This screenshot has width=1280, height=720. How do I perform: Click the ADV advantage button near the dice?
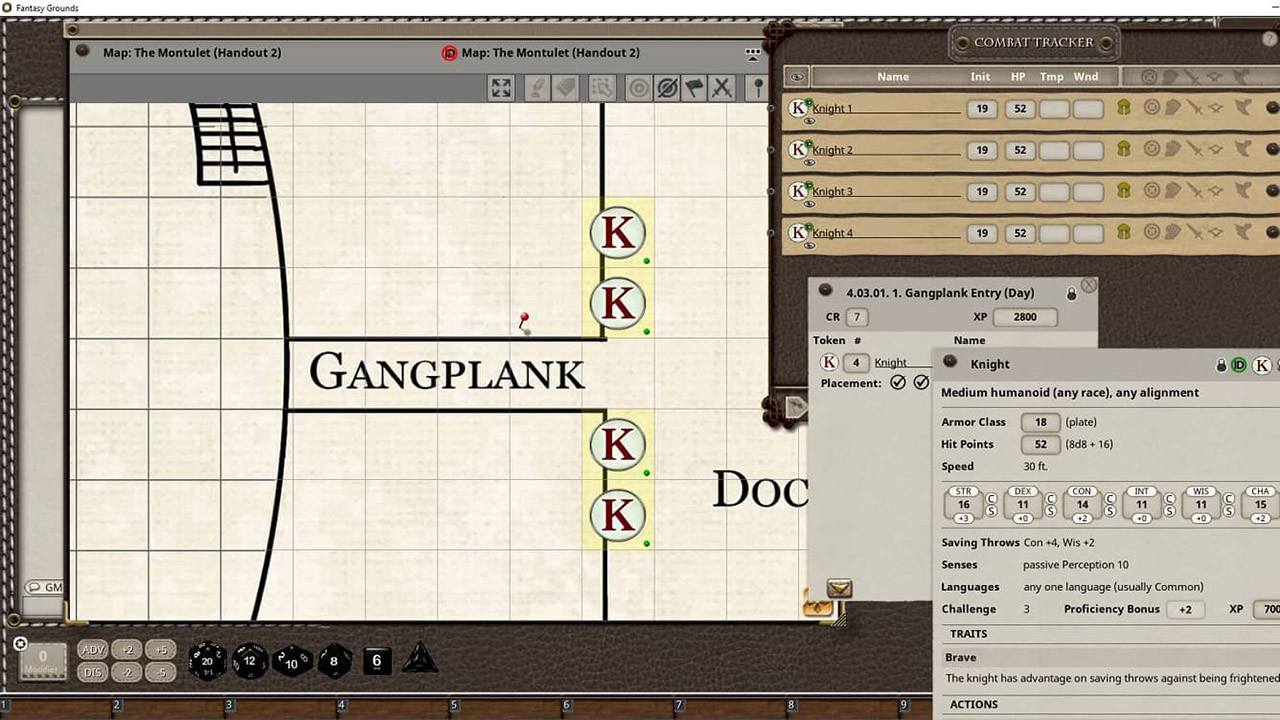point(92,650)
